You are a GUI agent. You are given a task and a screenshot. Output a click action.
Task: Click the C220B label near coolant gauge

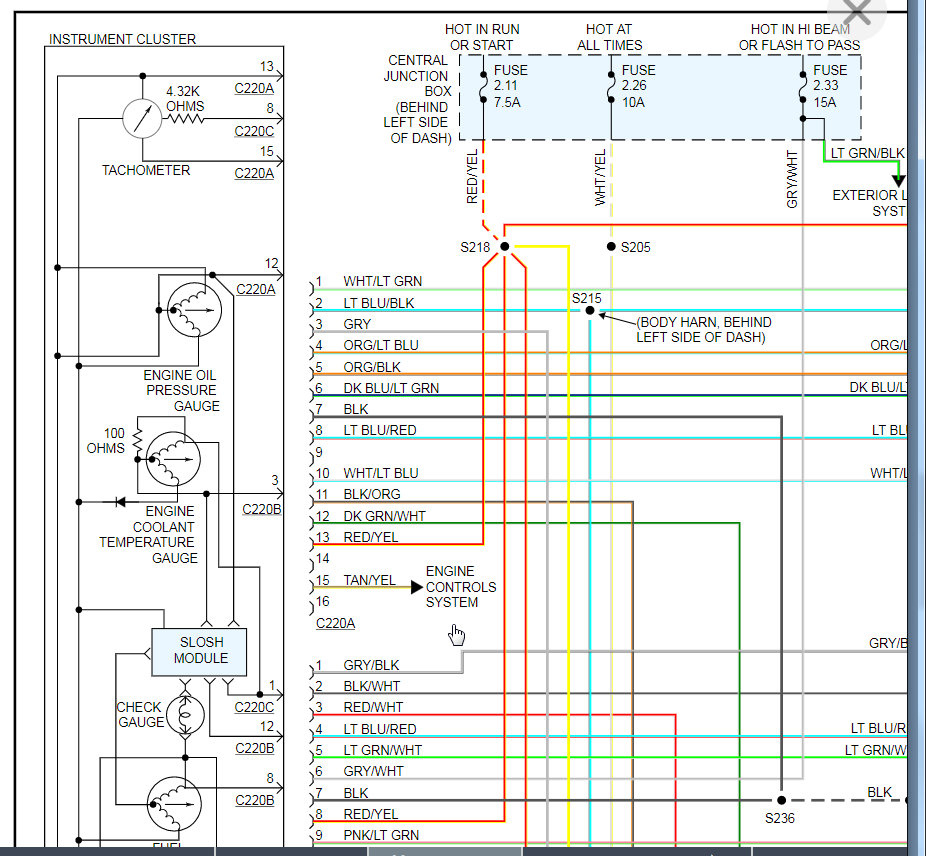pyautogui.click(x=262, y=509)
